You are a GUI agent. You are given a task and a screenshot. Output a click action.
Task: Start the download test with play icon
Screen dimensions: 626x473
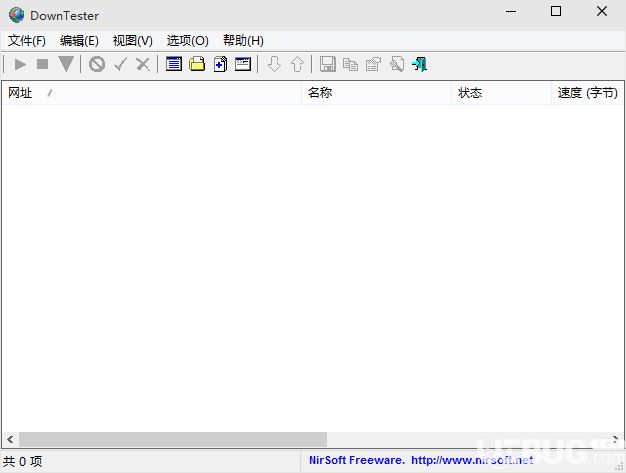pos(20,64)
